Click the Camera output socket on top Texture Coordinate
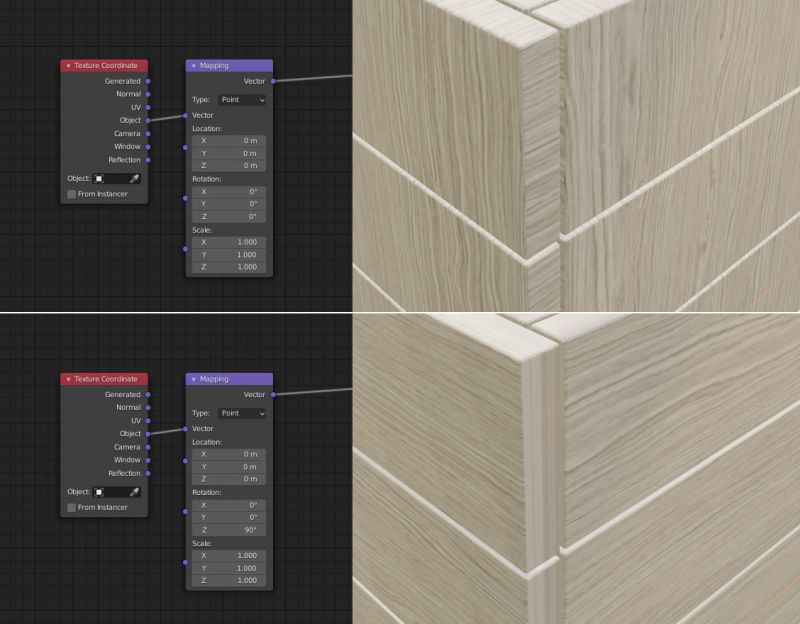The image size is (800, 624). (x=150, y=135)
